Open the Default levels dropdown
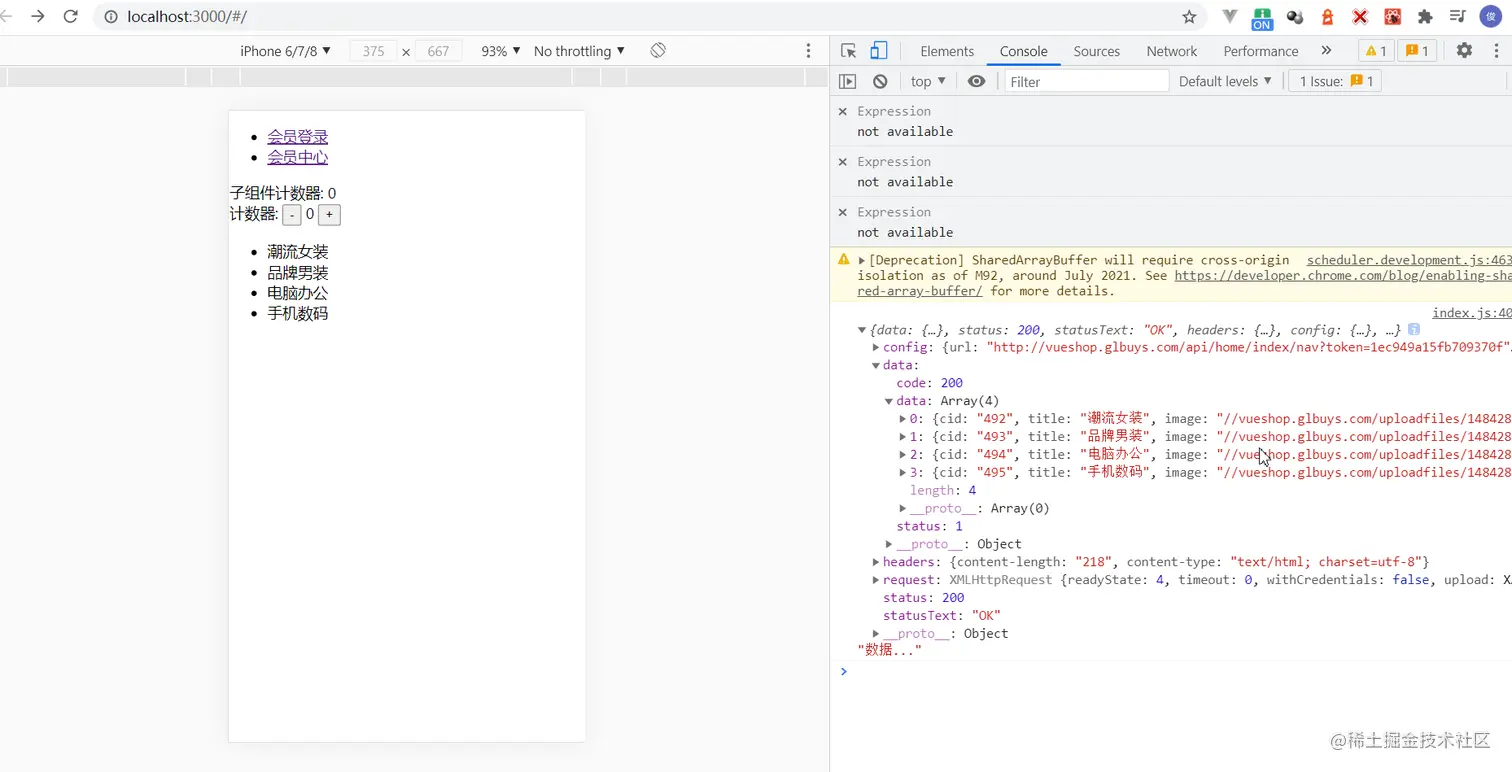The image size is (1512, 772). point(1225,81)
